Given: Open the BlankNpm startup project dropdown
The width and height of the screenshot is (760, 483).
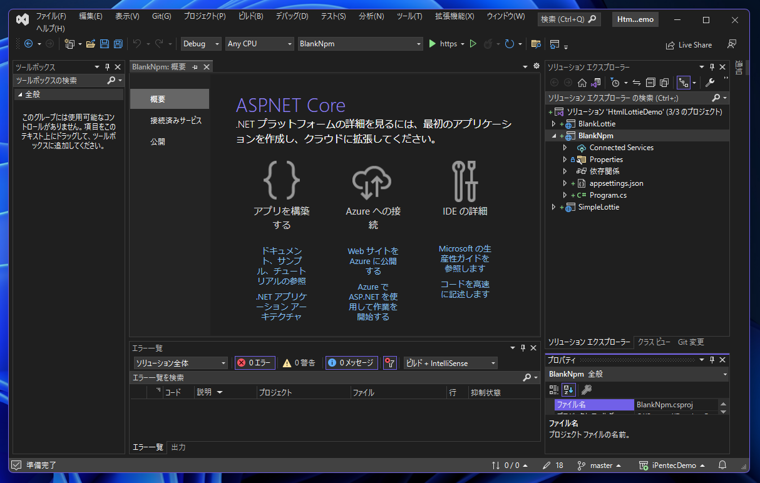Looking at the screenshot, I should pos(360,44).
